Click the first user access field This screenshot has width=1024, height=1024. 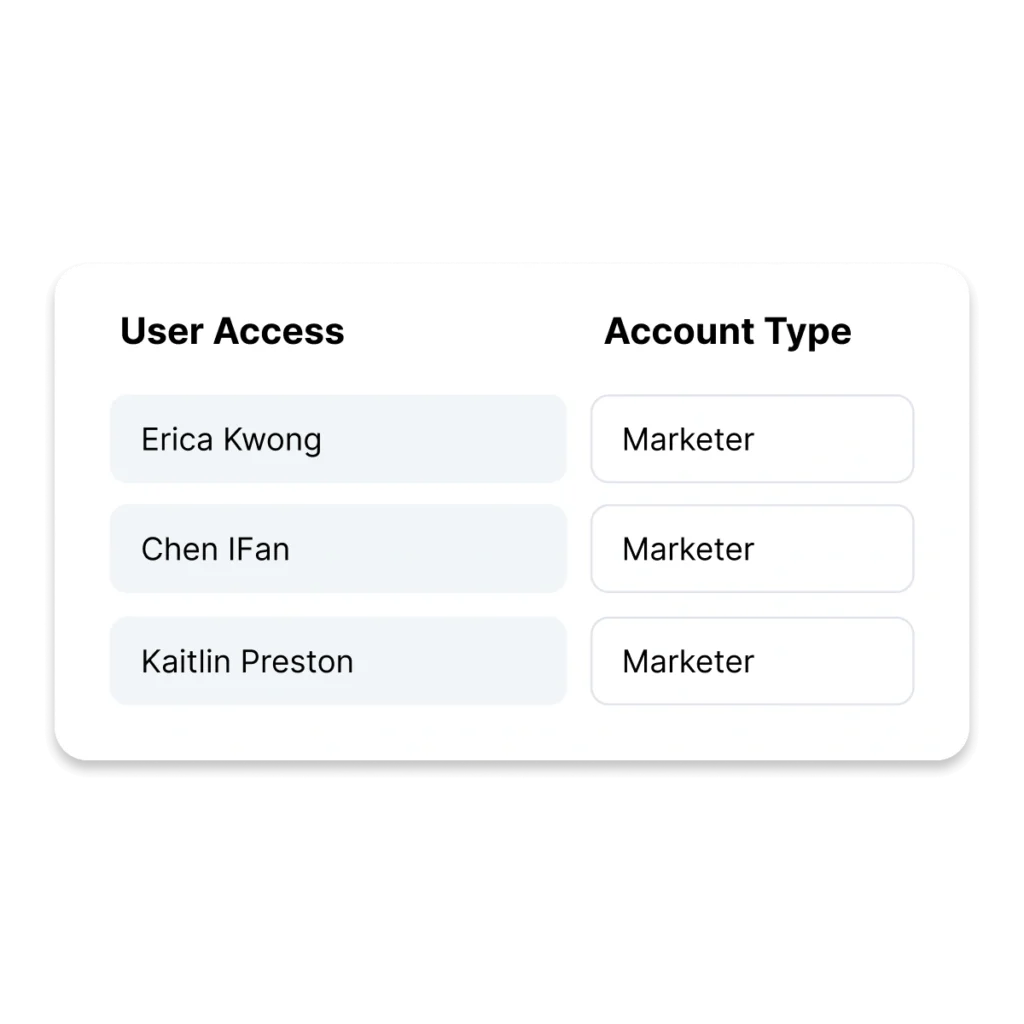tap(337, 440)
